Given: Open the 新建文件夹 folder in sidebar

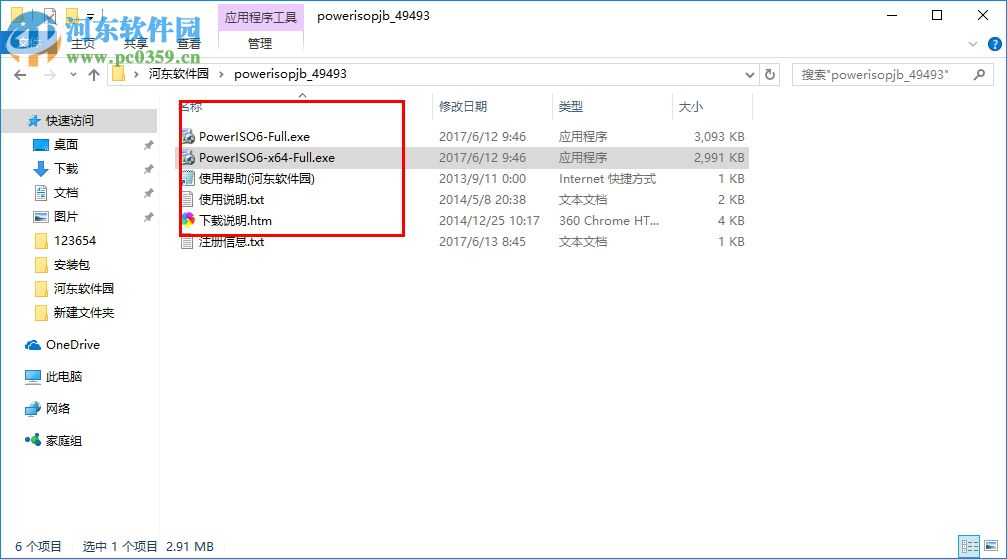Looking at the screenshot, I should coord(83,312).
